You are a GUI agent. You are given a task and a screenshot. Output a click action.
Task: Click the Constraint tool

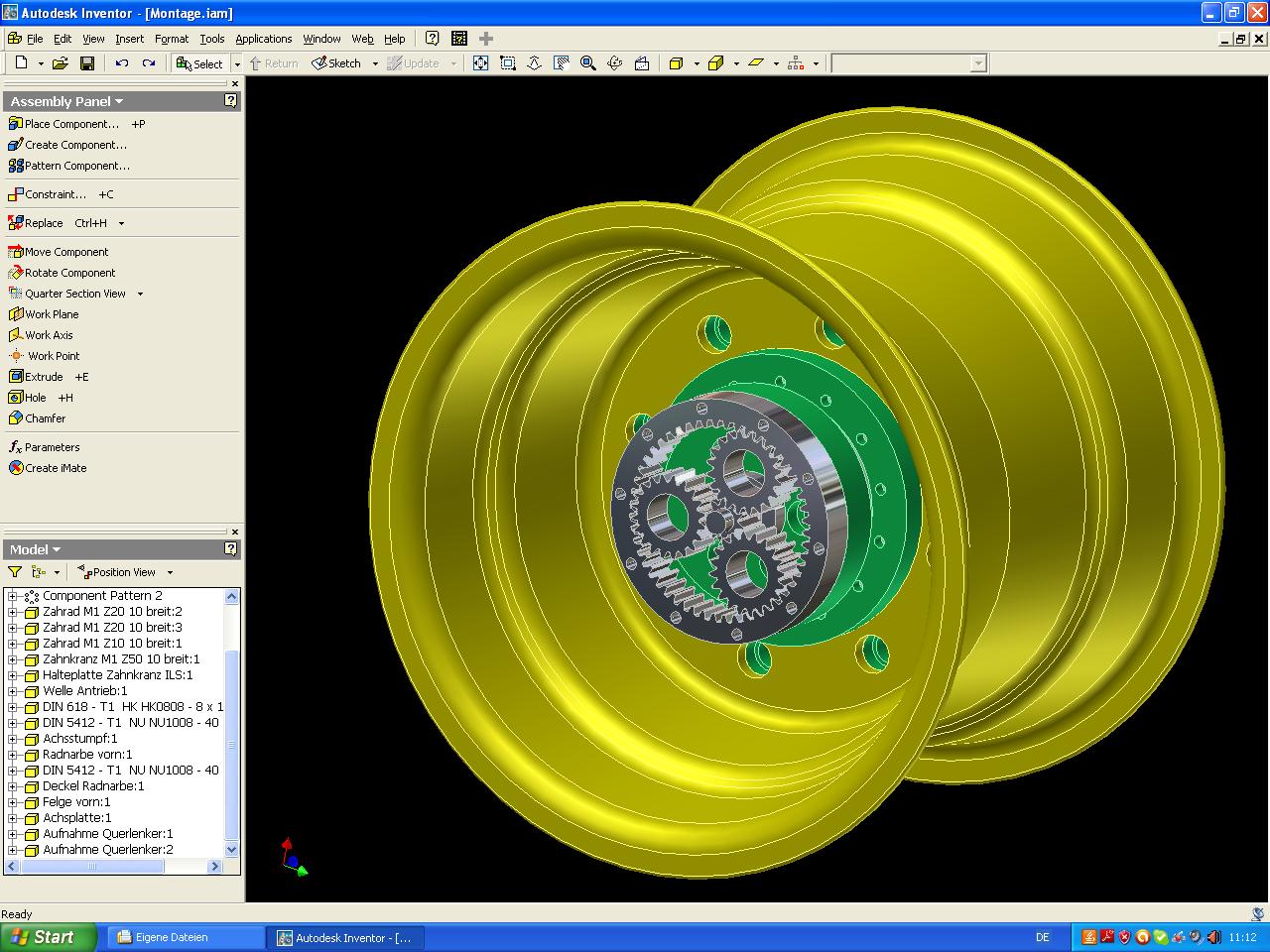[47, 194]
